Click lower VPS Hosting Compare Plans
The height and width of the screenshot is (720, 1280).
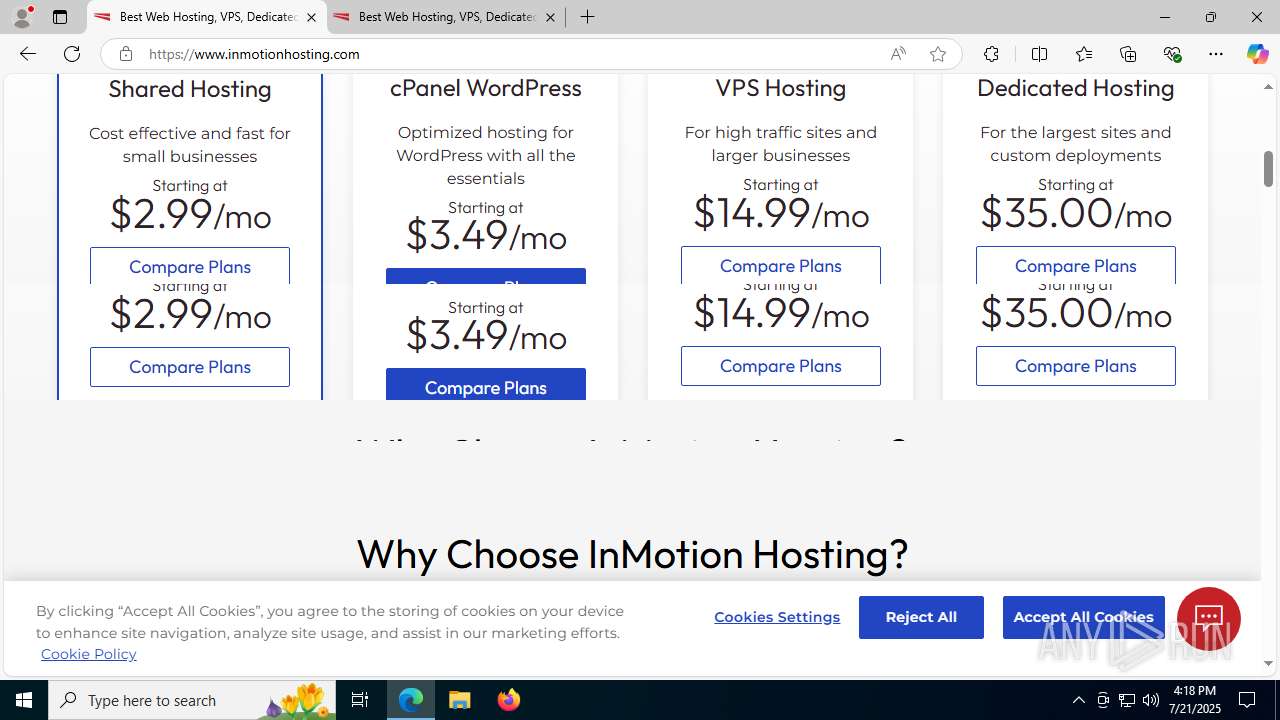point(781,366)
